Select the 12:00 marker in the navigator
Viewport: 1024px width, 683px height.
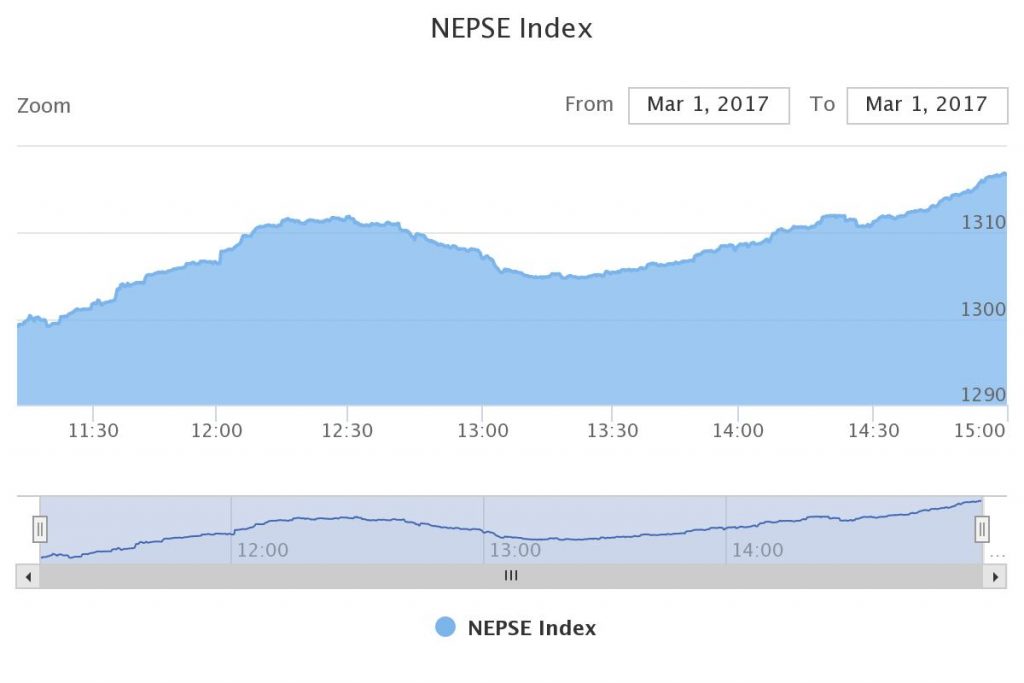tap(262, 550)
